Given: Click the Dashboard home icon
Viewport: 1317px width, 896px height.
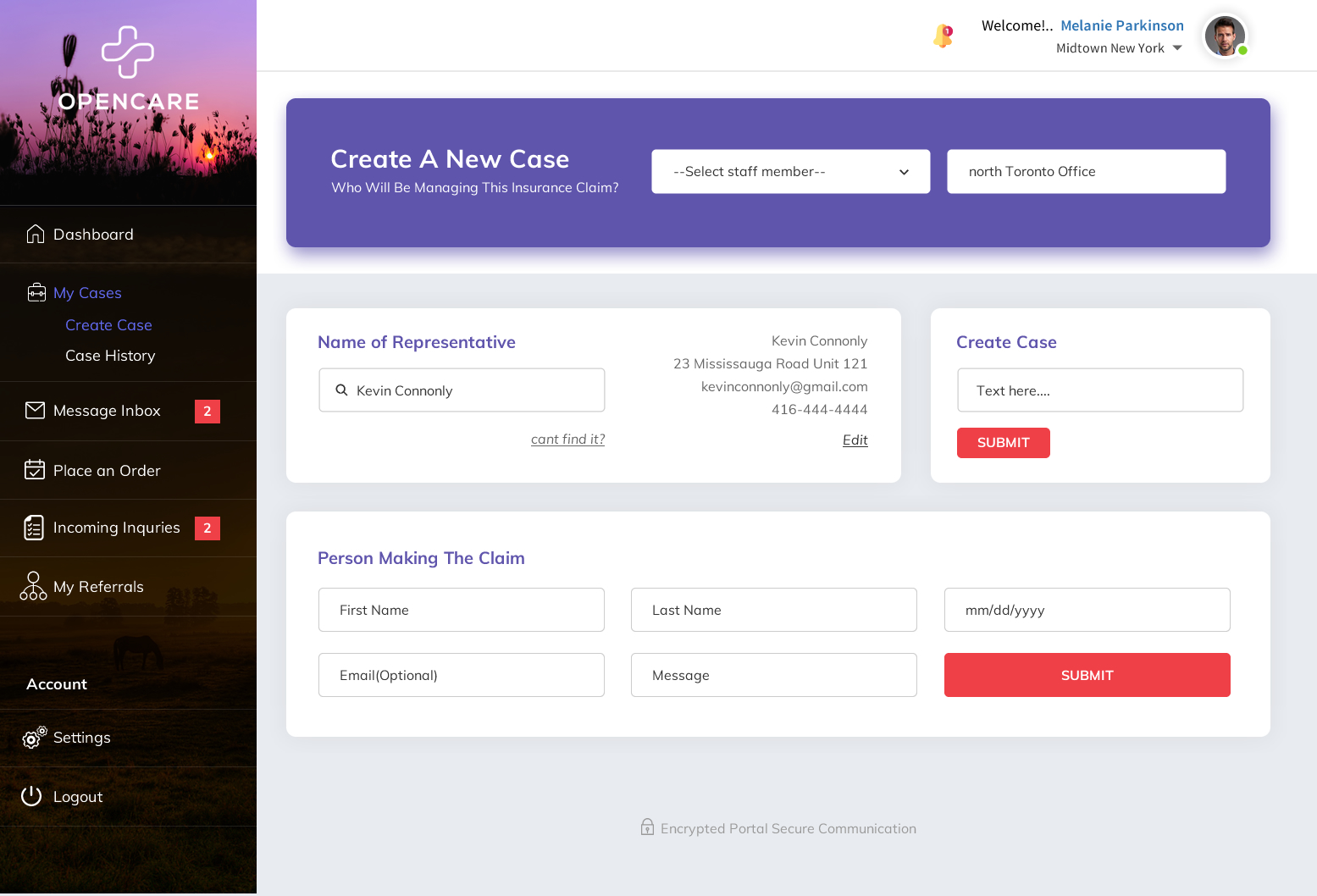Looking at the screenshot, I should tap(36, 234).
